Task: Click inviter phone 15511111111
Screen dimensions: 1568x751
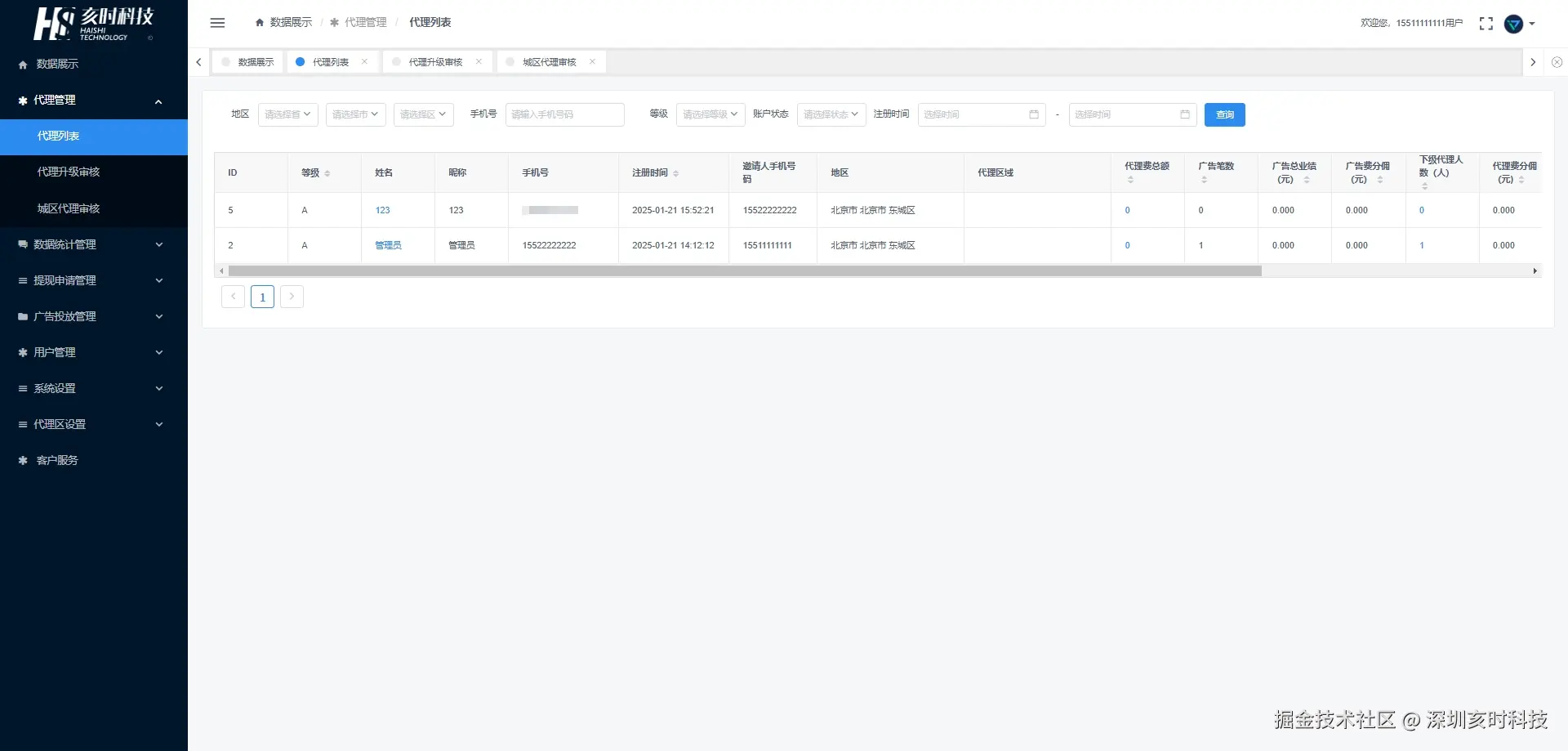Action: tap(768, 245)
